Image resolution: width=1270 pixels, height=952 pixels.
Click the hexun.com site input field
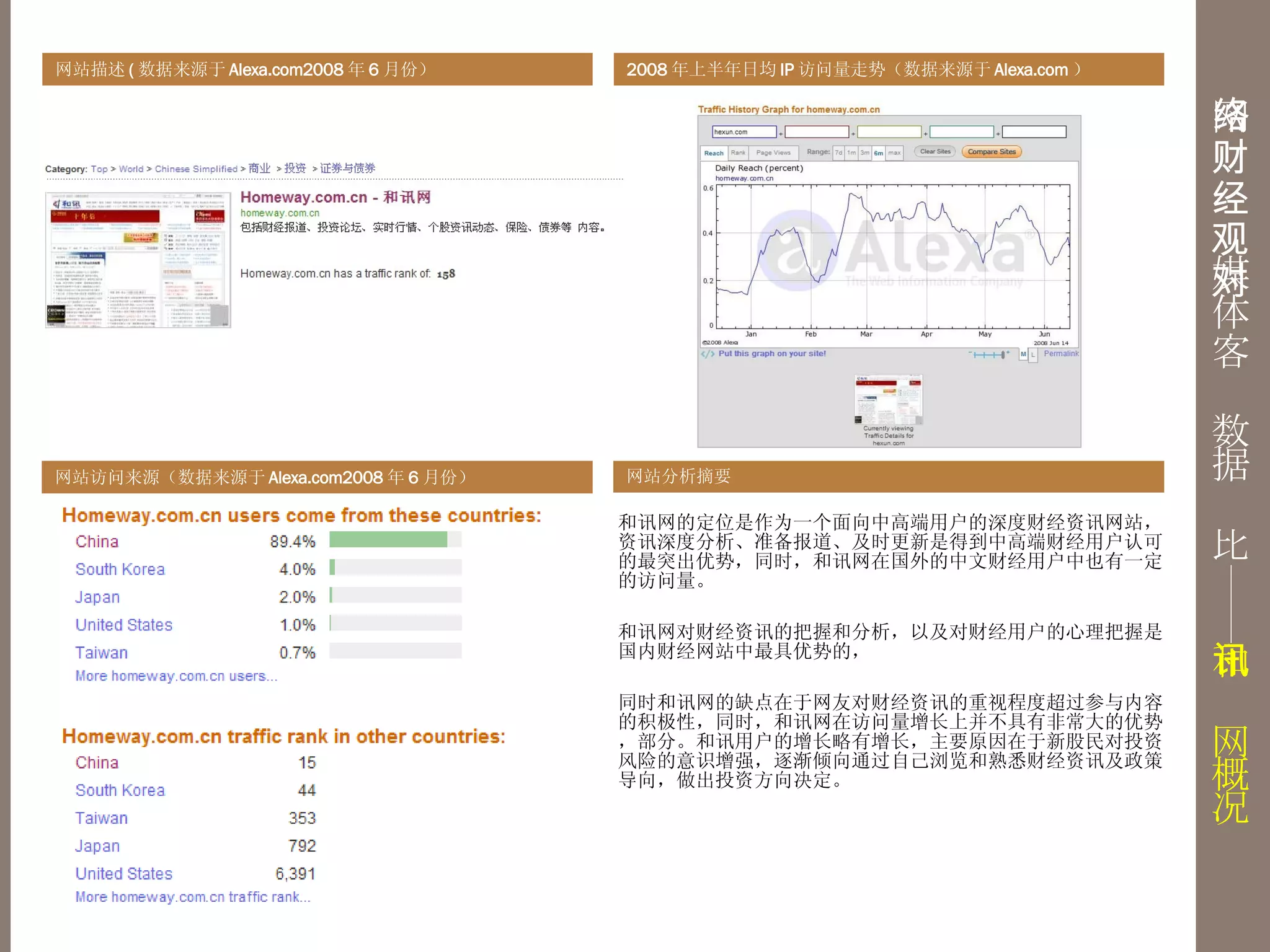coord(744,132)
